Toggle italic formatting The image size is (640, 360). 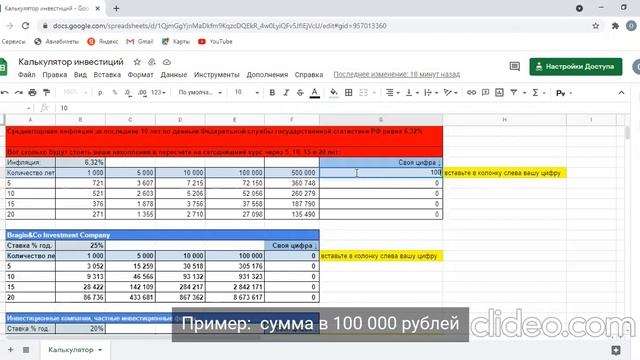pos(286,93)
